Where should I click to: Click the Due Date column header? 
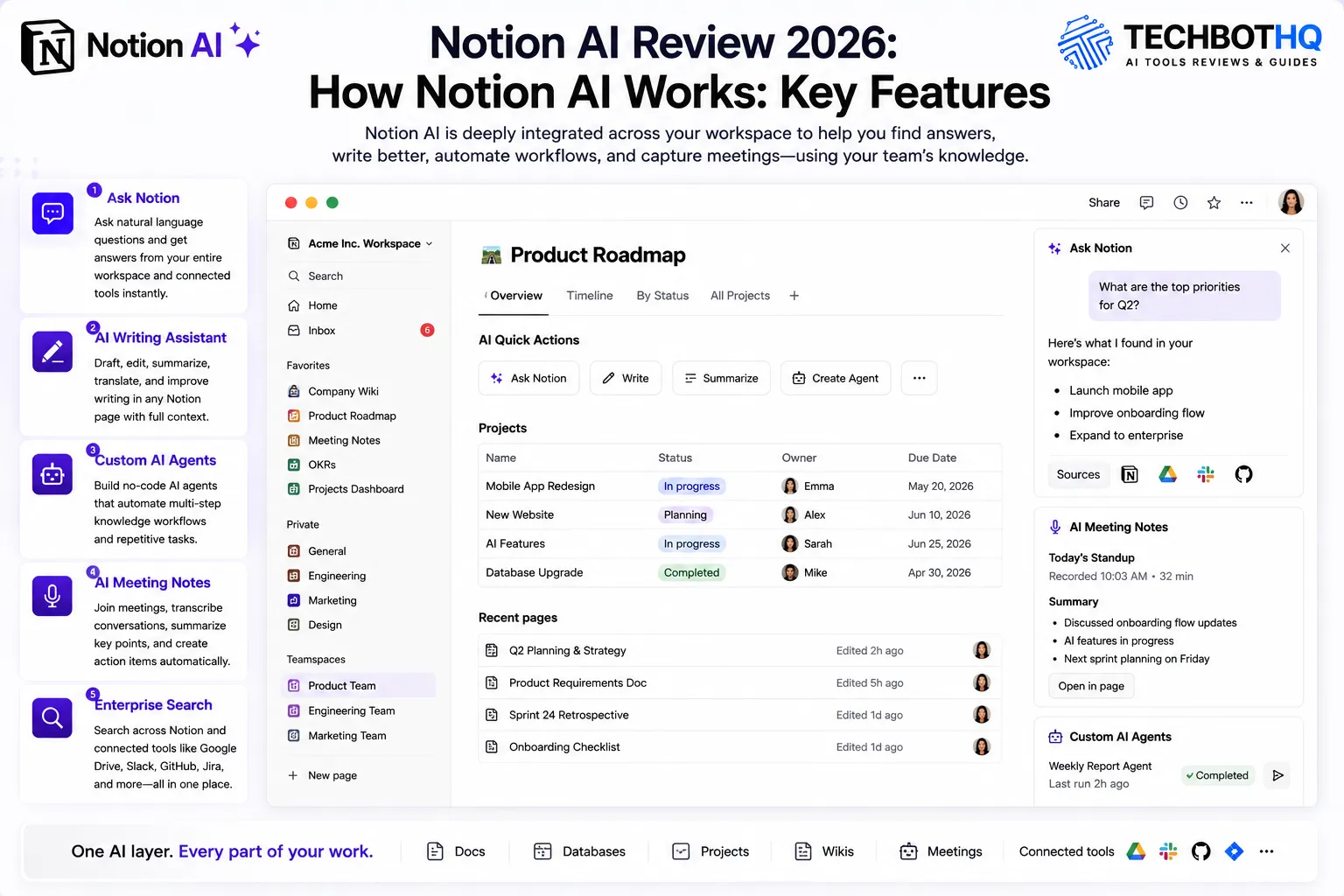[932, 458]
